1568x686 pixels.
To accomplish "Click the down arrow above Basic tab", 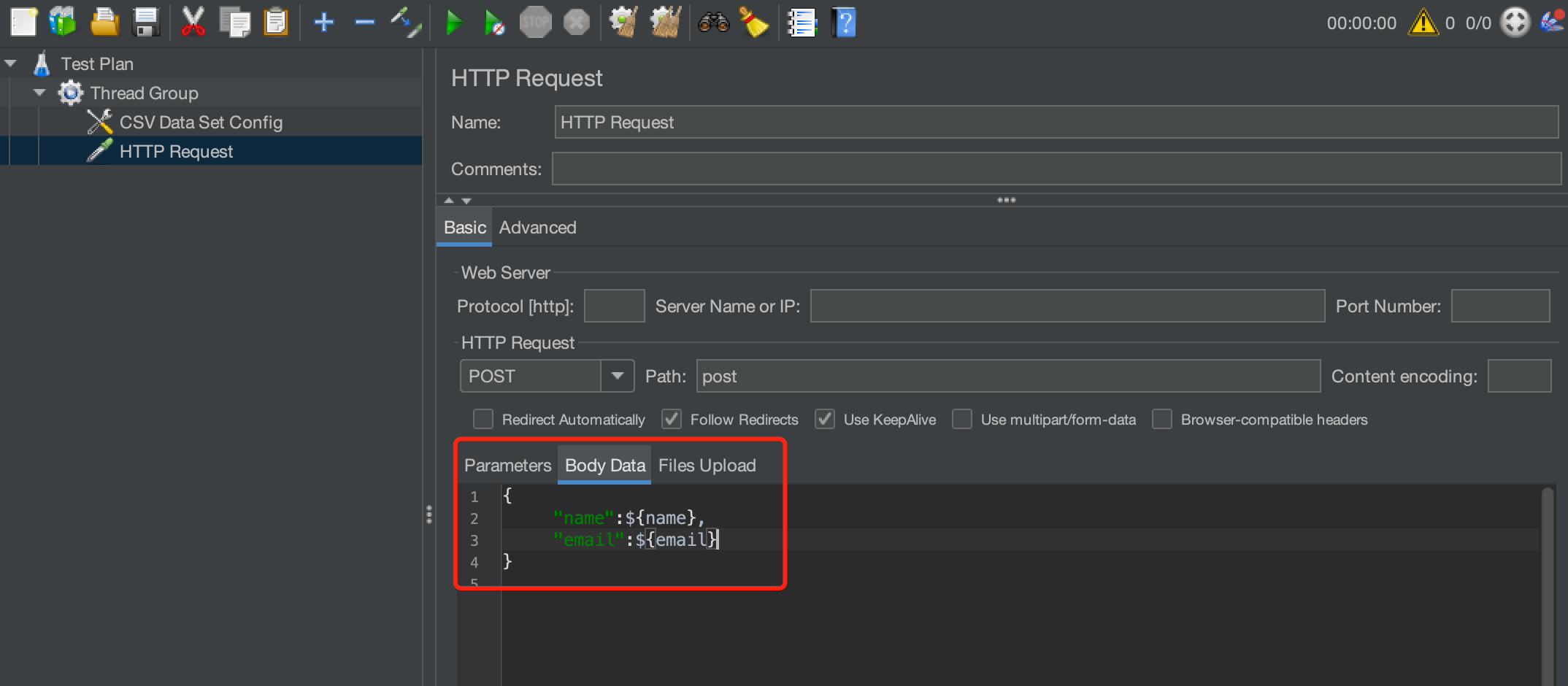I will [466, 200].
